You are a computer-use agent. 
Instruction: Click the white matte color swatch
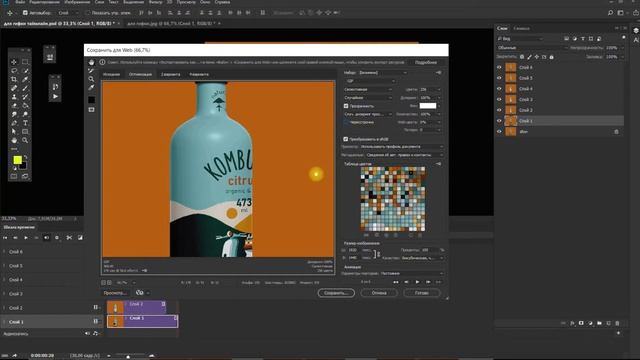pos(428,106)
